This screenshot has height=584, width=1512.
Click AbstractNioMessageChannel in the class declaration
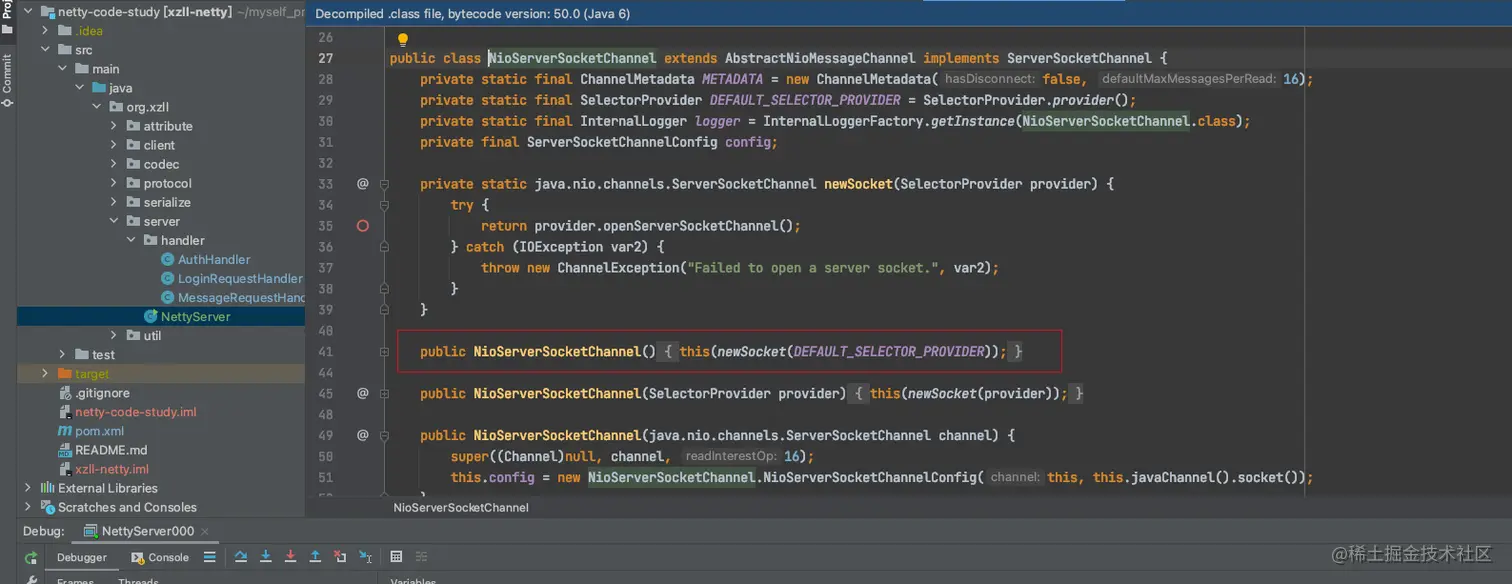[820, 58]
